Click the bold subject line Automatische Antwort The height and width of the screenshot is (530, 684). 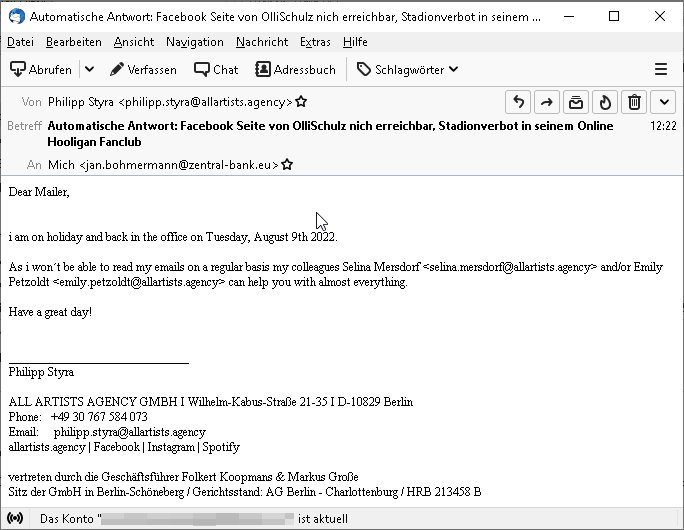tap(330, 134)
